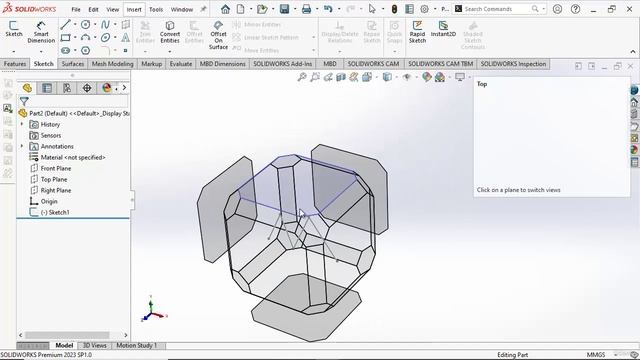Open the Line tool dropdown arrow

pos(75,25)
